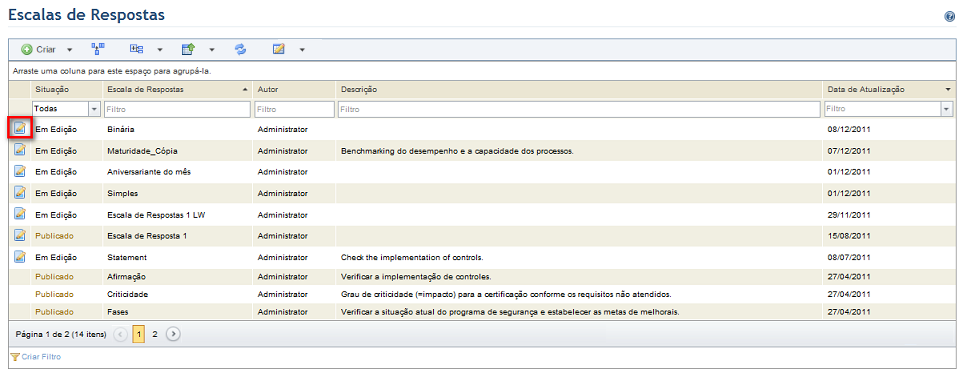Viewport: 963px width, 377px height.
Task: Go to page 2 of the list
Action: point(155,335)
